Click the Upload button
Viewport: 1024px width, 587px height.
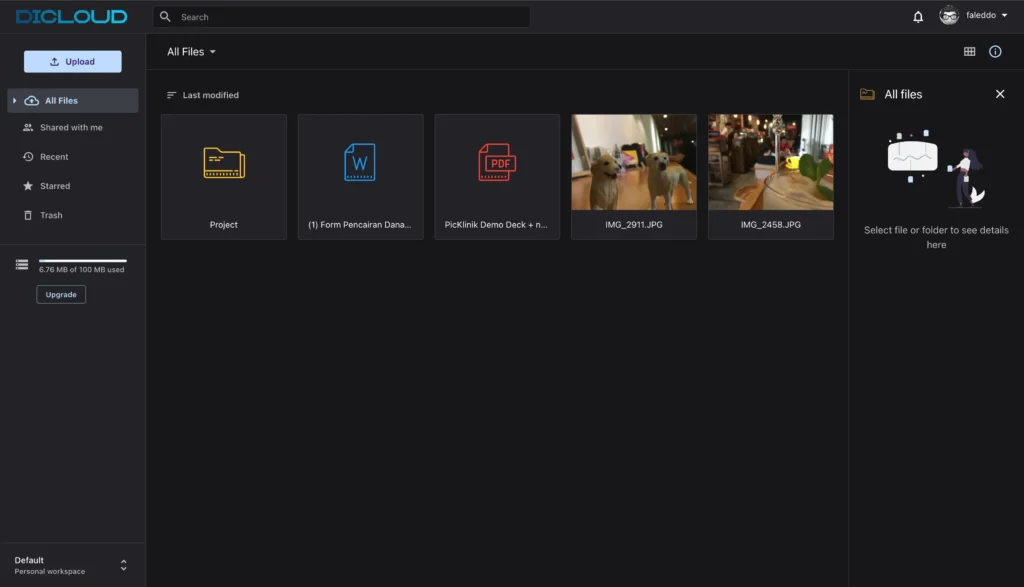pos(73,62)
